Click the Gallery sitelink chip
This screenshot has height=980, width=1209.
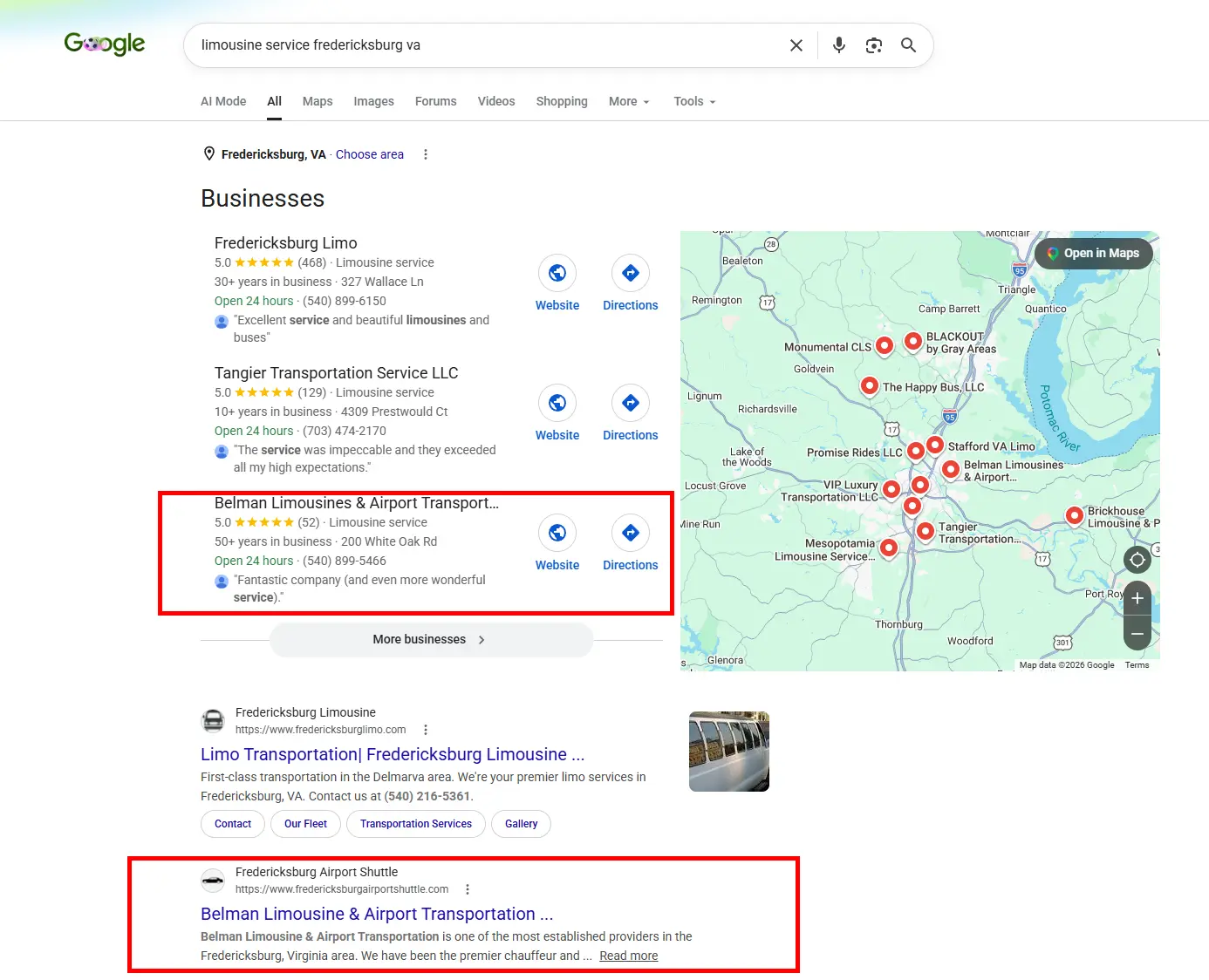coord(521,824)
